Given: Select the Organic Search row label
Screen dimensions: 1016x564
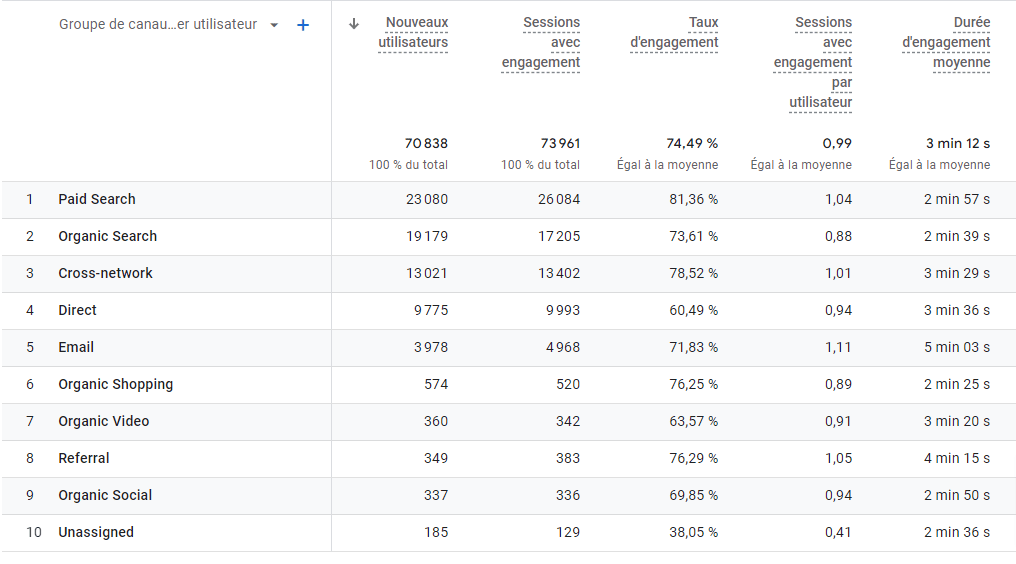Looking at the screenshot, I should tap(108, 237).
